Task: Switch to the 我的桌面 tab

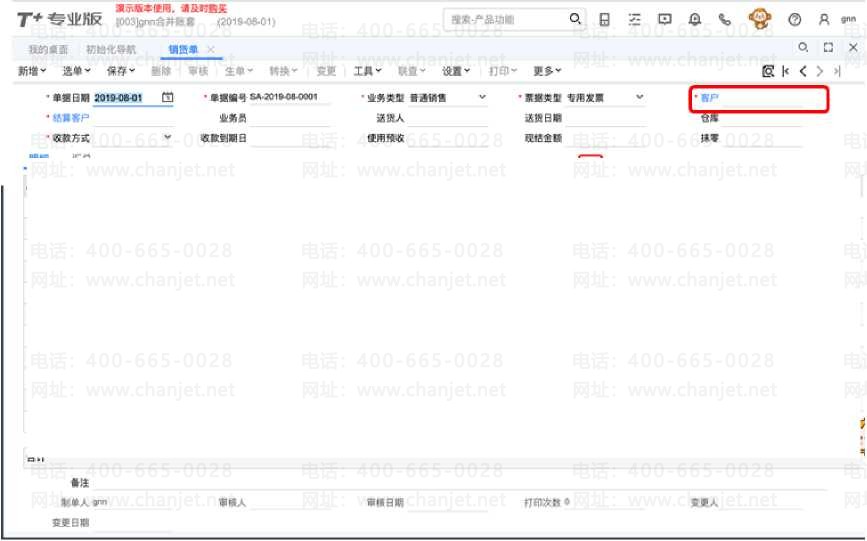Action: pyautogui.click(x=48, y=49)
